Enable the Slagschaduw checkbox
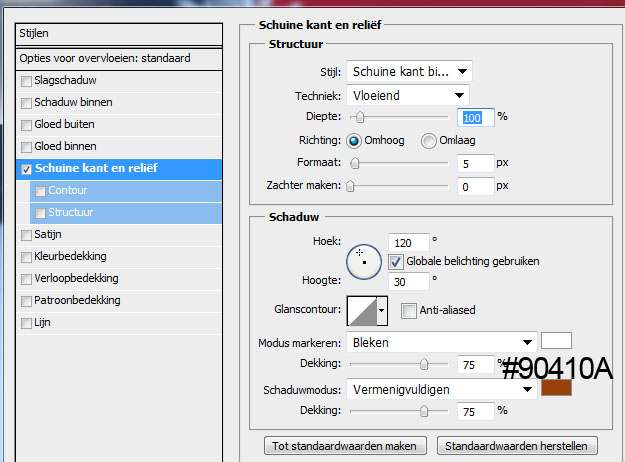This screenshot has height=462, width=625. click(x=26, y=81)
